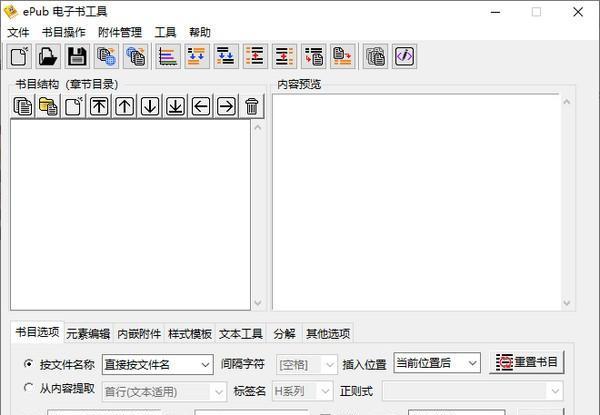Click the new blank file icon in main toolbar
Viewport: 600px width, 415px height.
(20, 56)
